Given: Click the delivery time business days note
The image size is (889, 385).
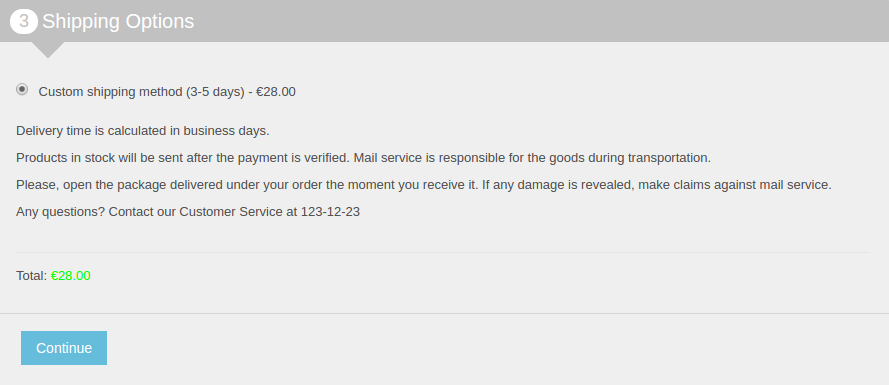Looking at the screenshot, I should 143,131.
